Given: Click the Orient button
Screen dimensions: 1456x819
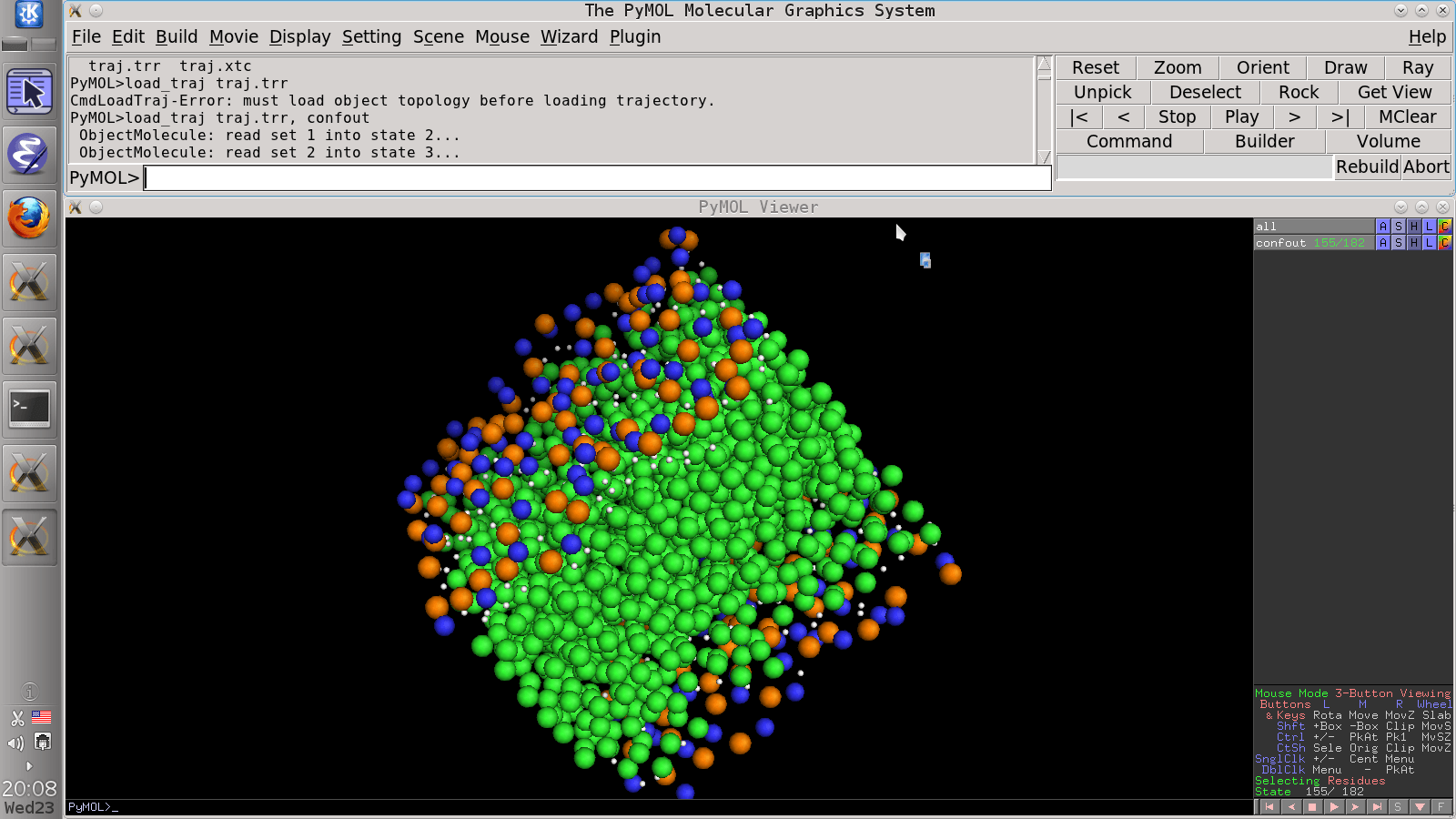Looking at the screenshot, I should click(x=1262, y=68).
